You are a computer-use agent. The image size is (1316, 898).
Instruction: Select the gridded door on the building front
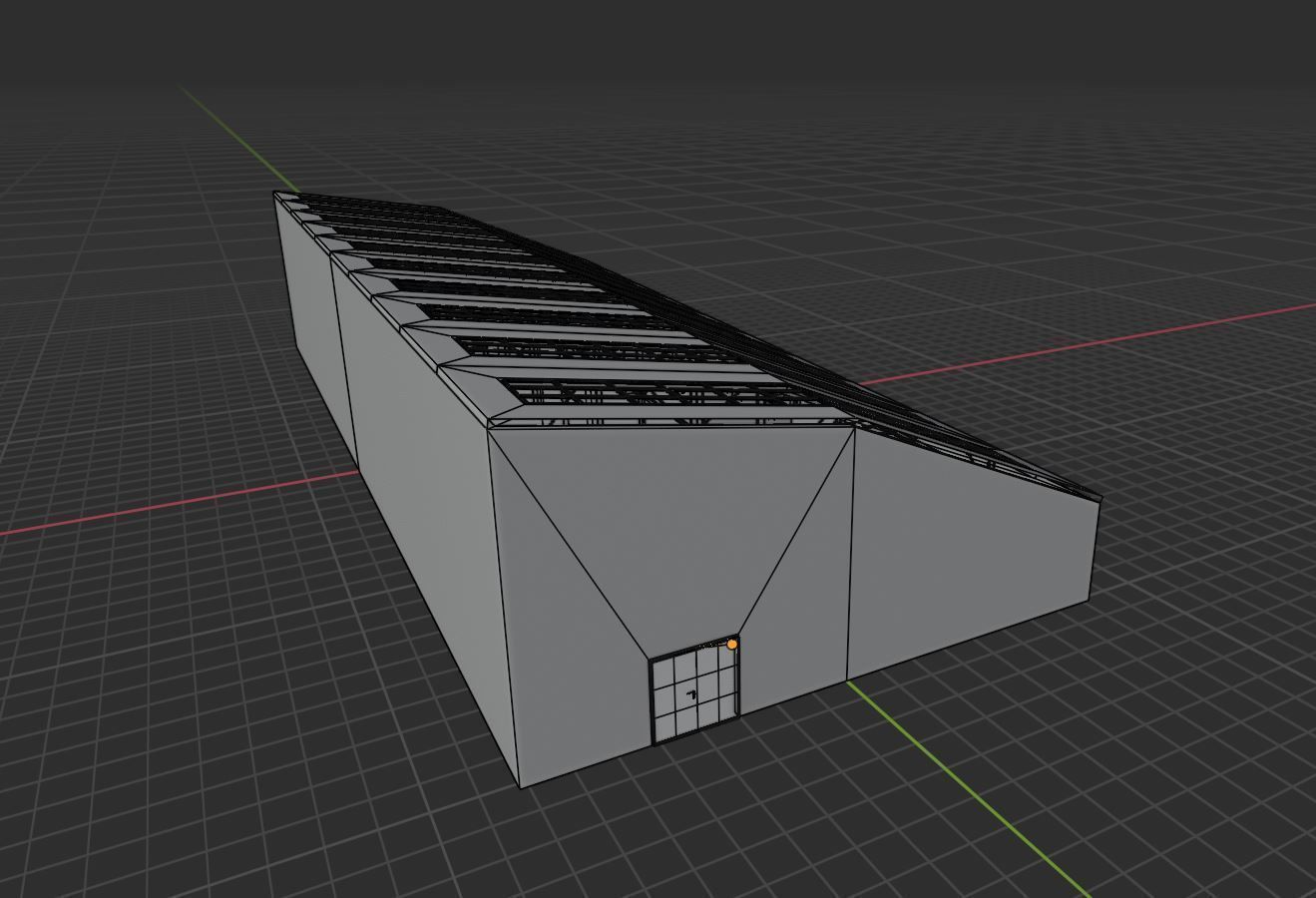click(694, 692)
